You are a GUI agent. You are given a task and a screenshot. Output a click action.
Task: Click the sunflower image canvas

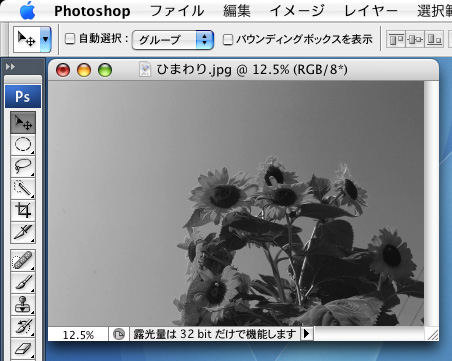236,203
